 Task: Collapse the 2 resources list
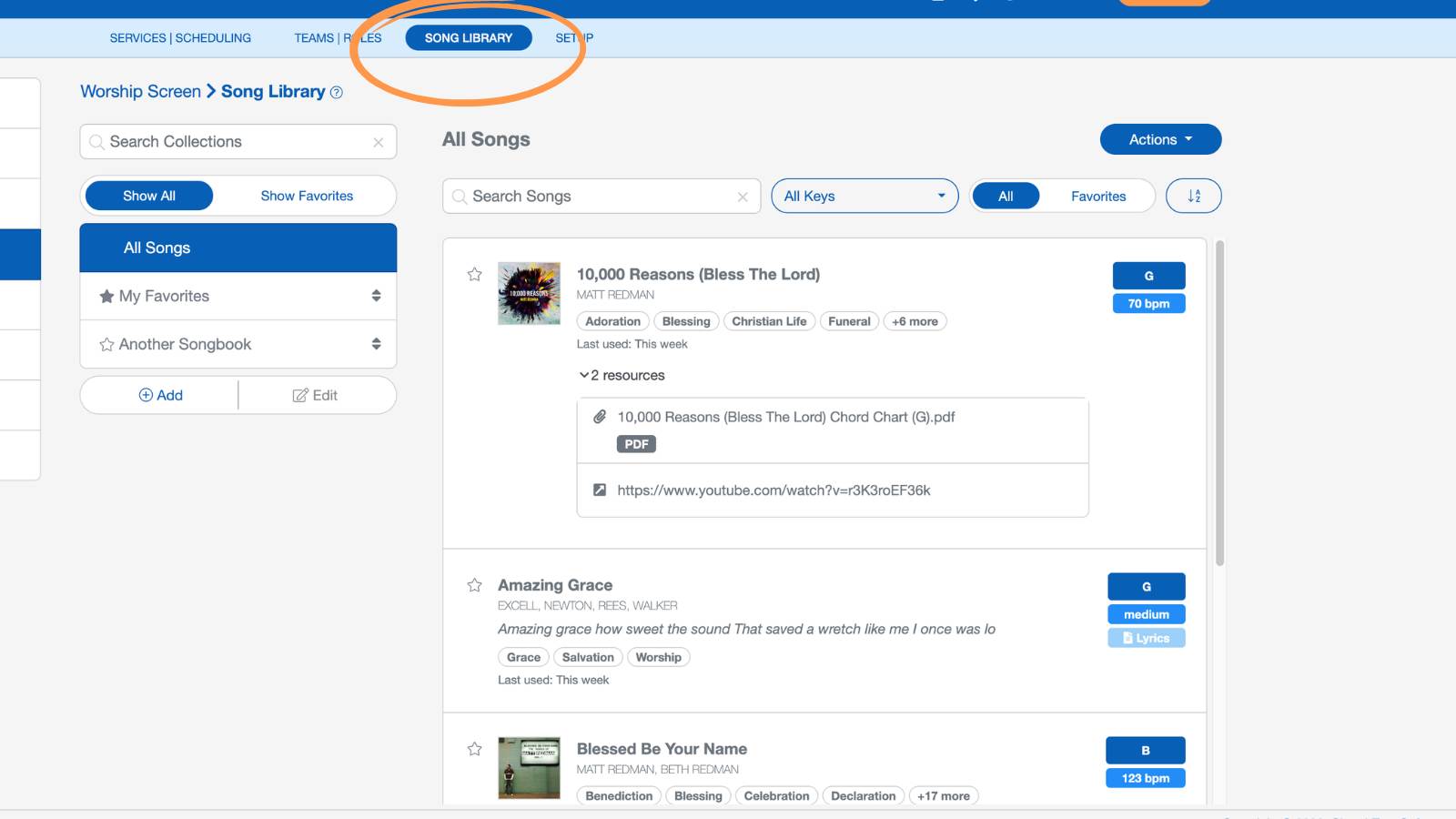coord(622,375)
